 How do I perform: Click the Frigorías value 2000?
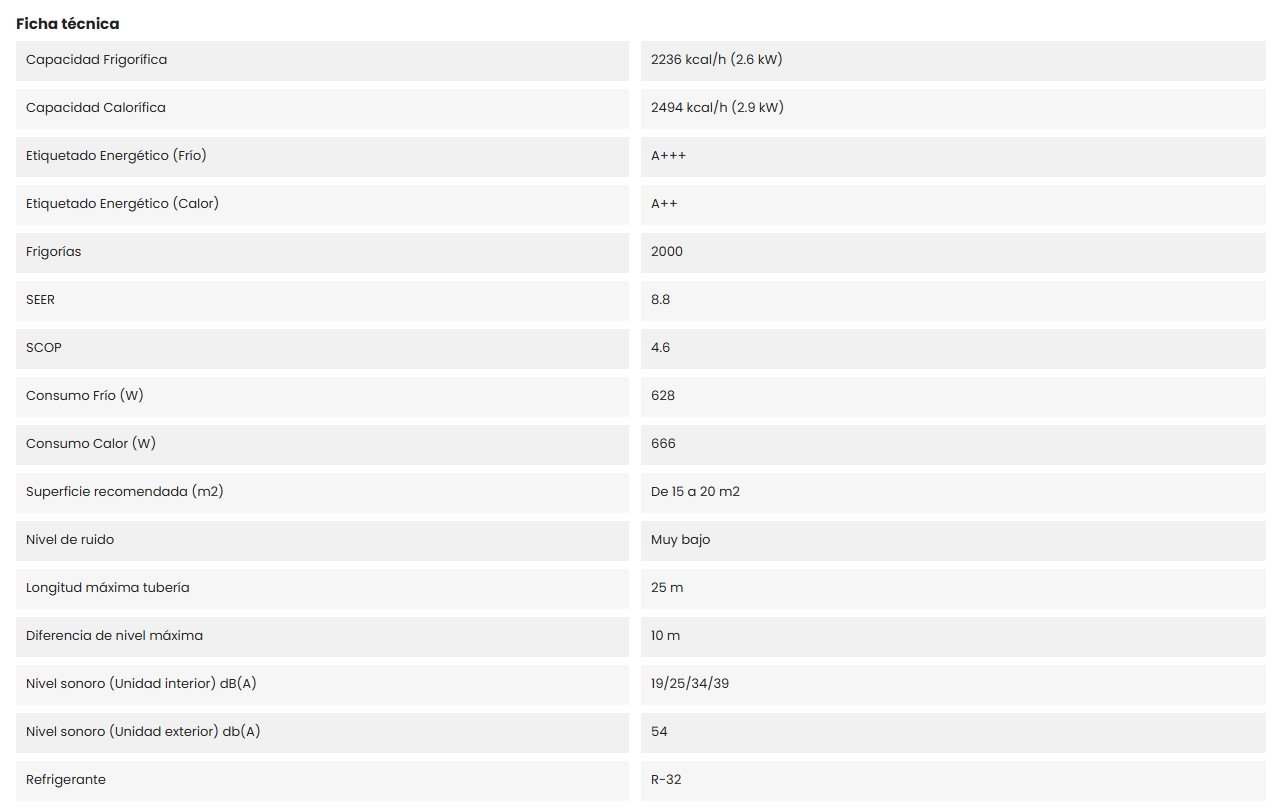[x=667, y=252]
